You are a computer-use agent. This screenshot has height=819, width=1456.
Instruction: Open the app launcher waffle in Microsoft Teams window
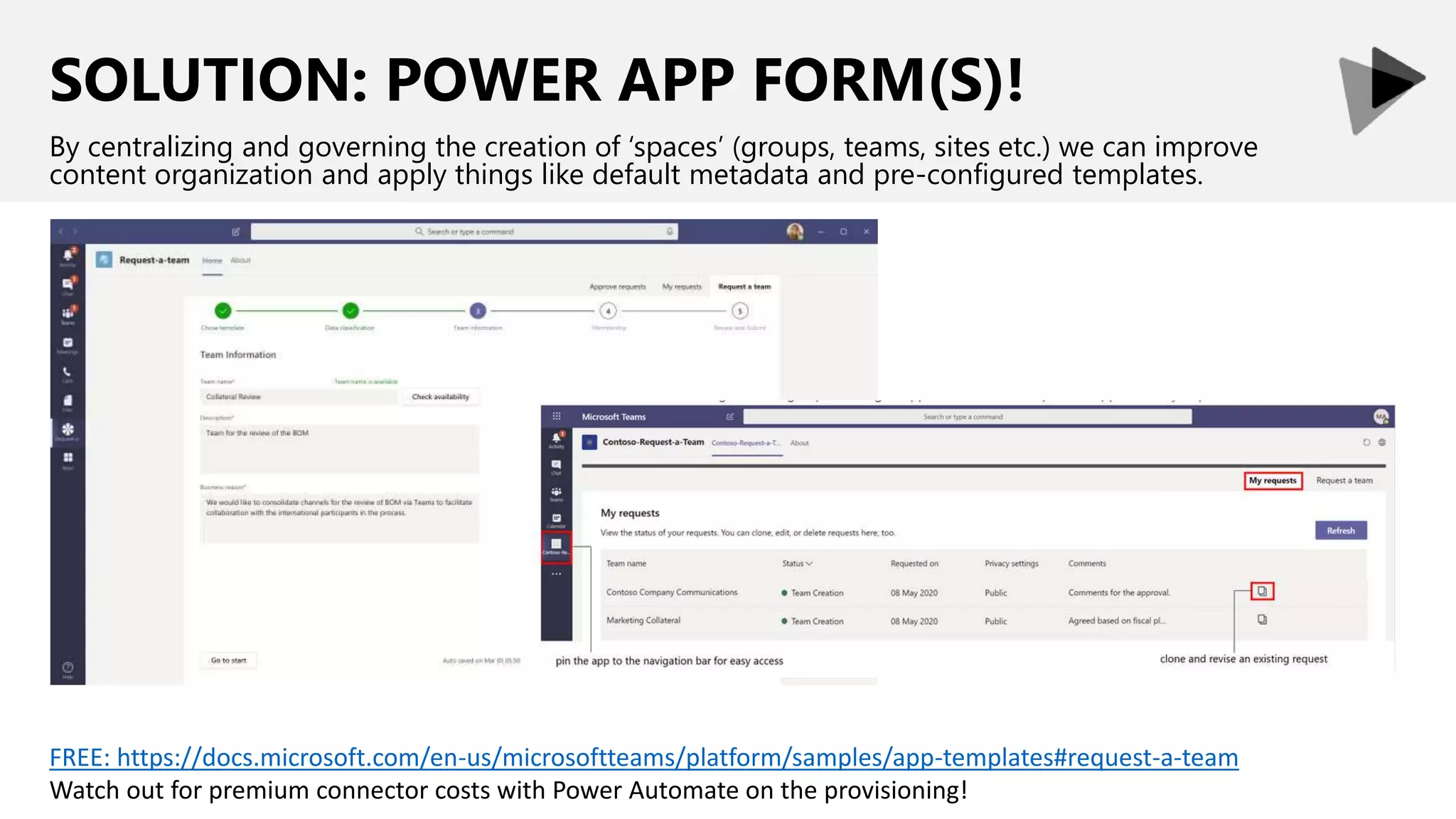(x=557, y=417)
